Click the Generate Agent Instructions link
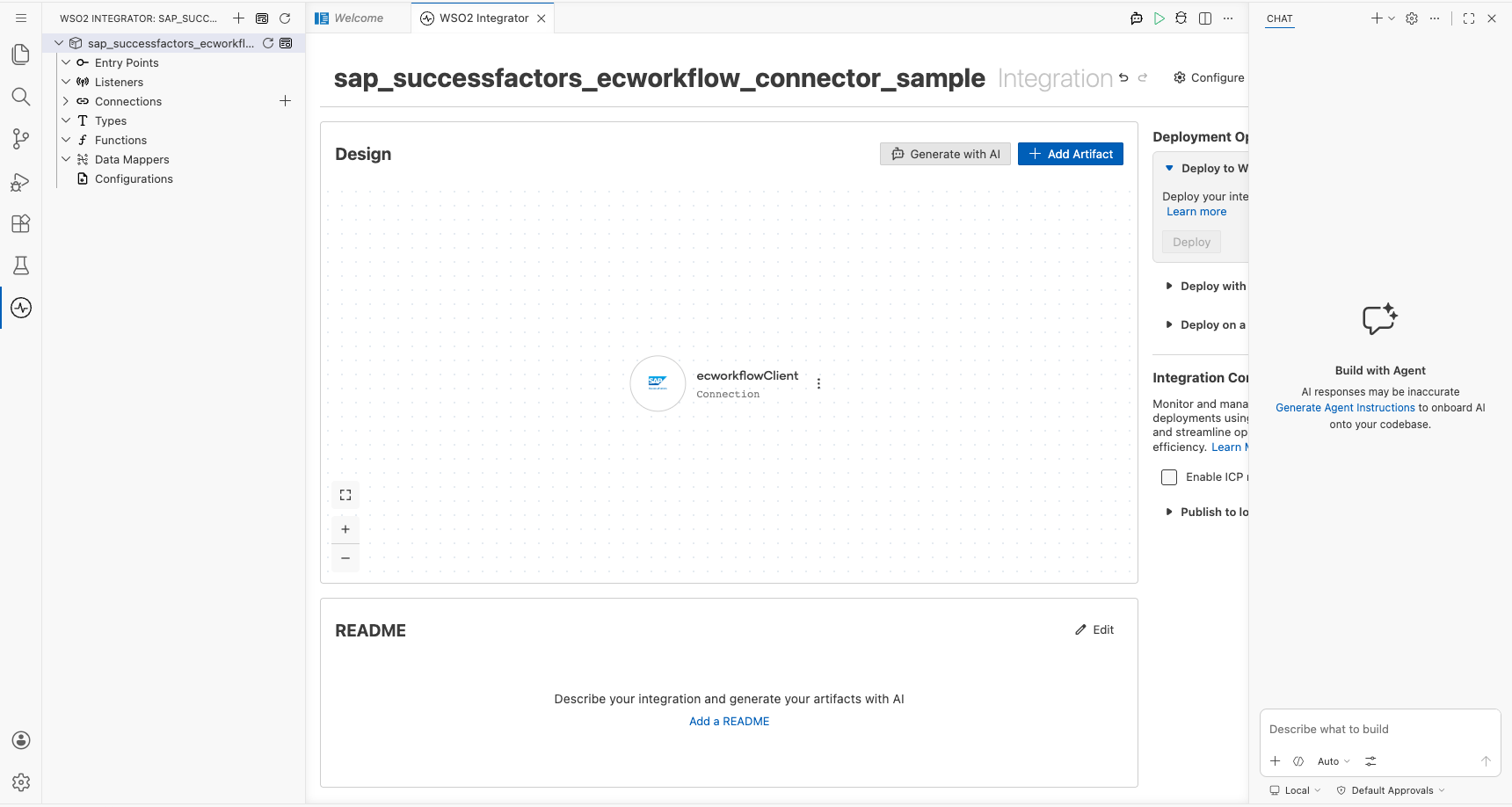 [x=1345, y=408]
